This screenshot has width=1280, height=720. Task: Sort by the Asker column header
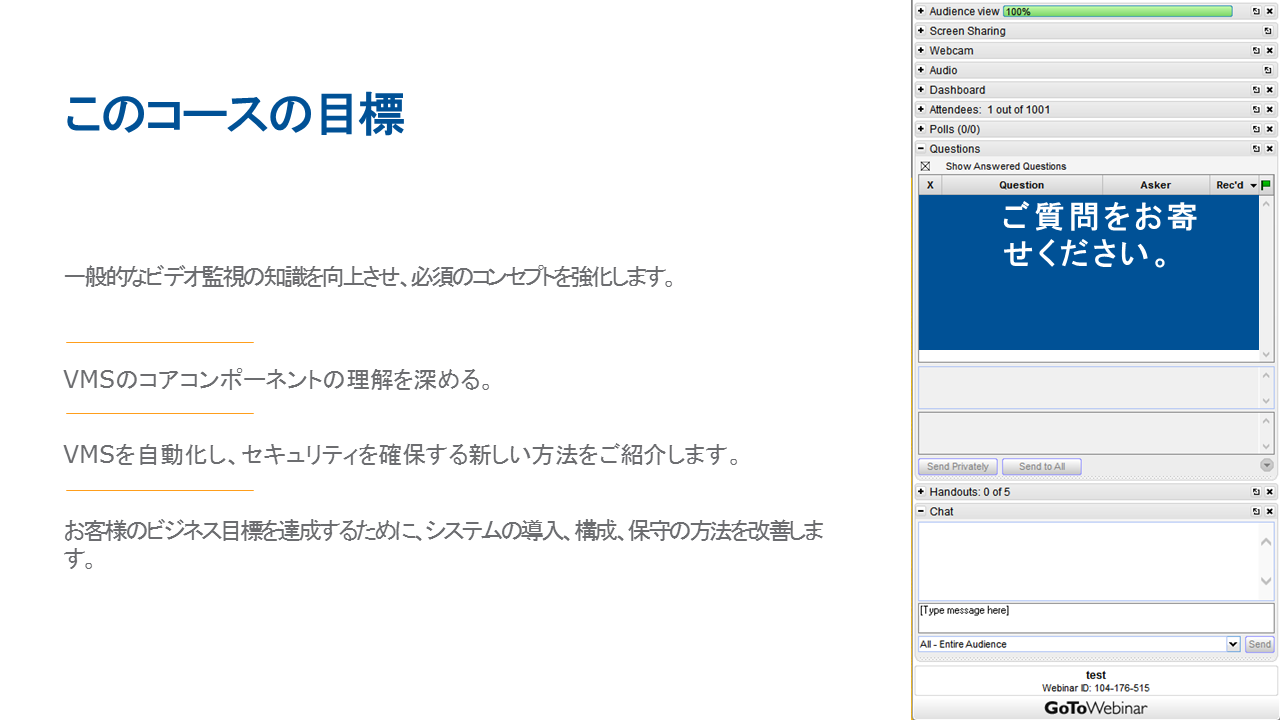(1155, 185)
